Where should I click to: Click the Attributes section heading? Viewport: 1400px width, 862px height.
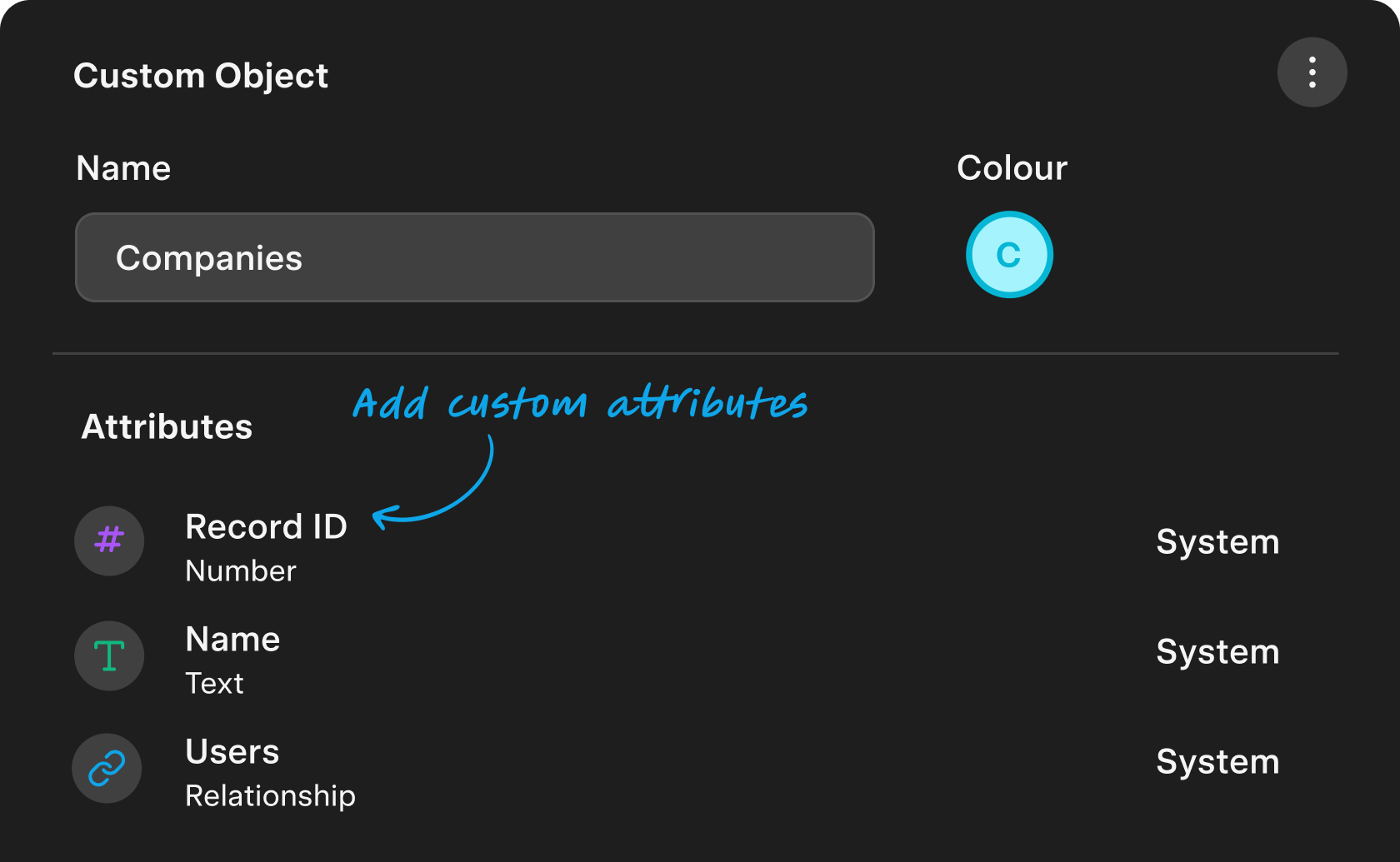point(167,427)
